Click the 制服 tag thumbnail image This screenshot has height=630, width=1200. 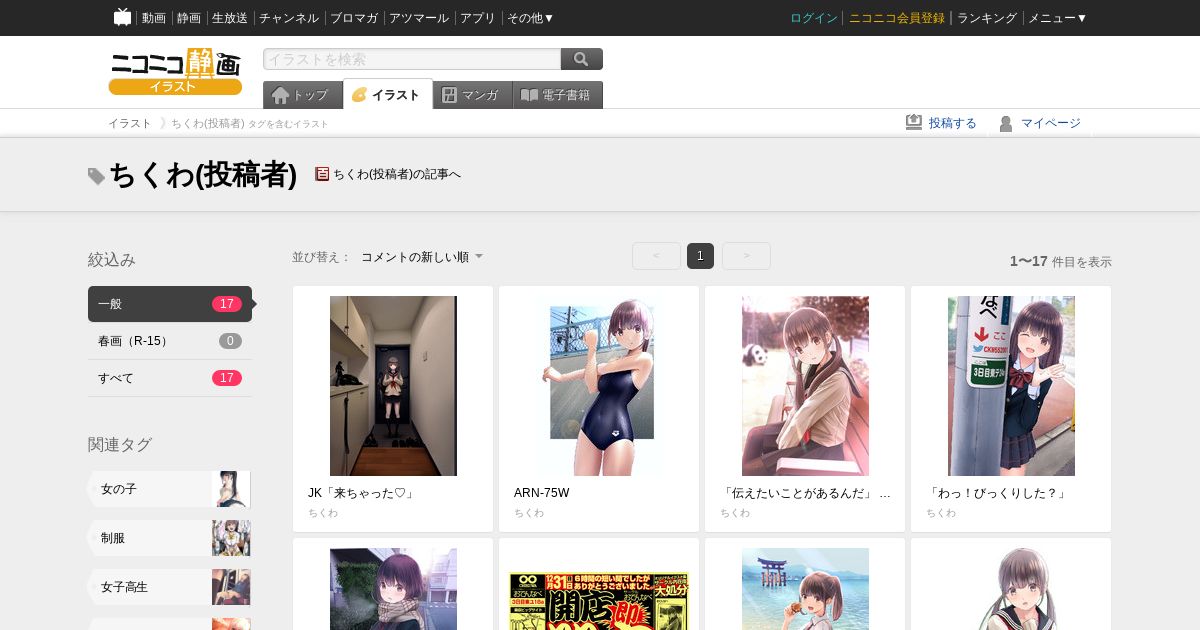(x=231, y=538)
